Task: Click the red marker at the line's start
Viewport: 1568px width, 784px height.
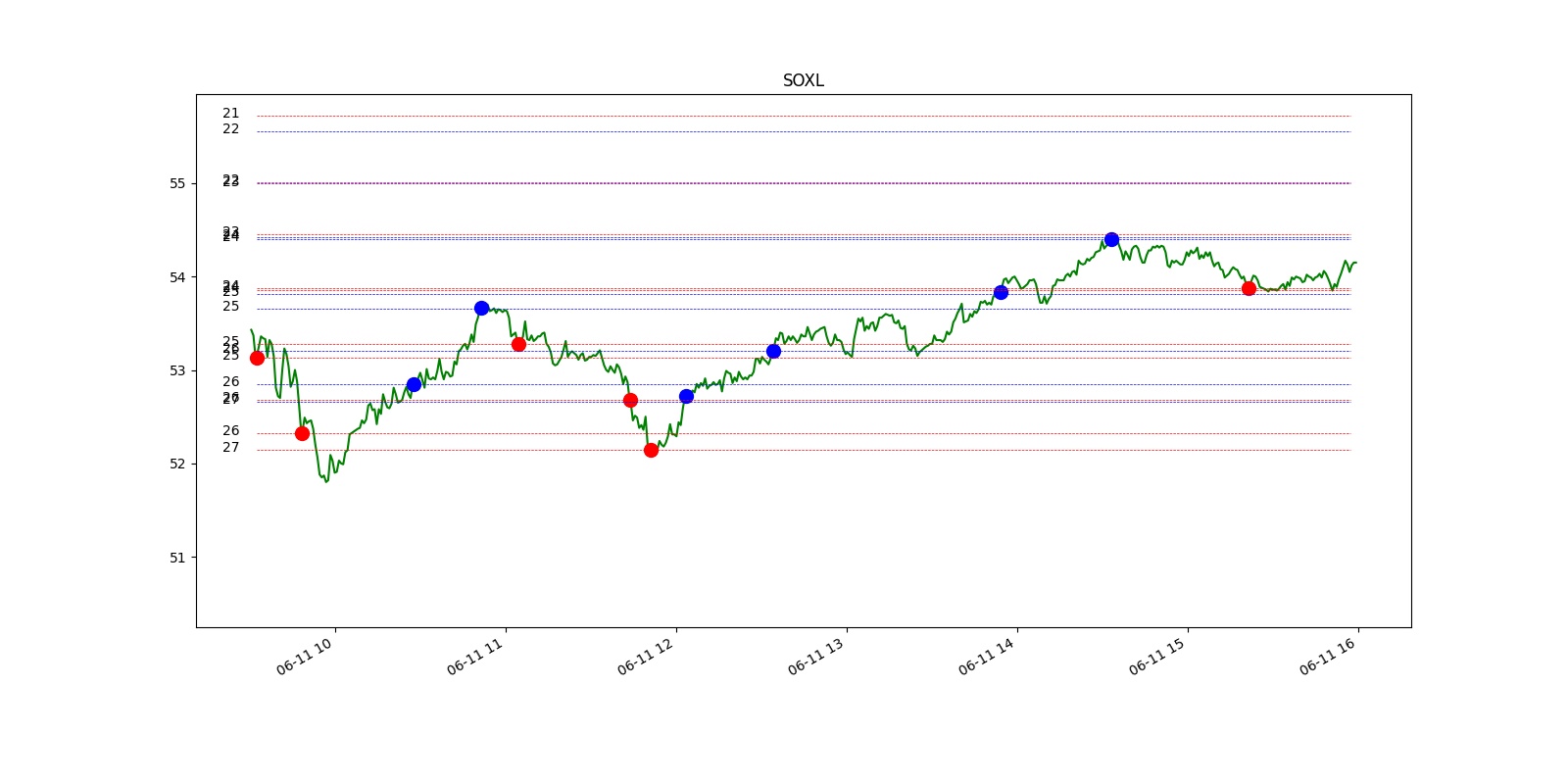Action: point(257,358)
